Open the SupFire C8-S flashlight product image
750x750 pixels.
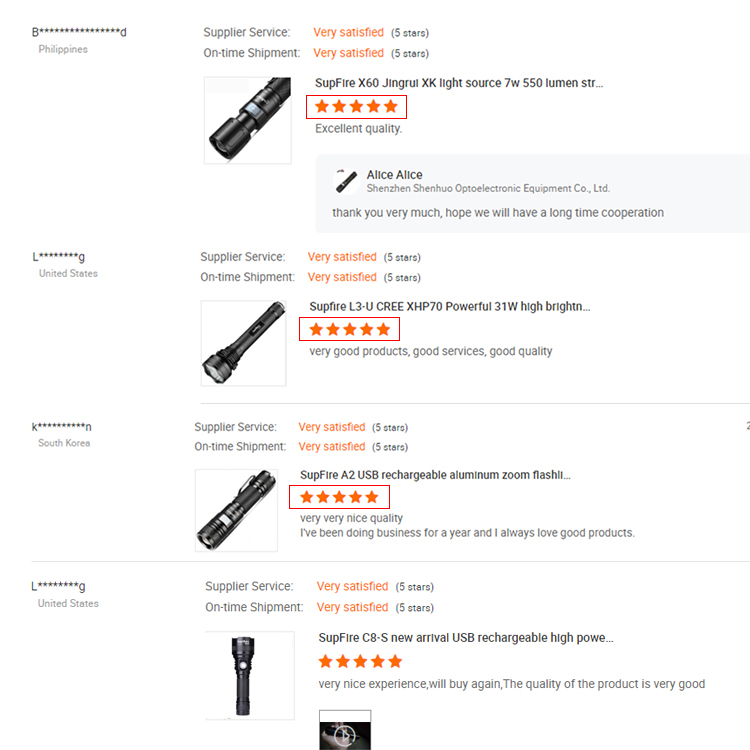[x=250, y=675]
